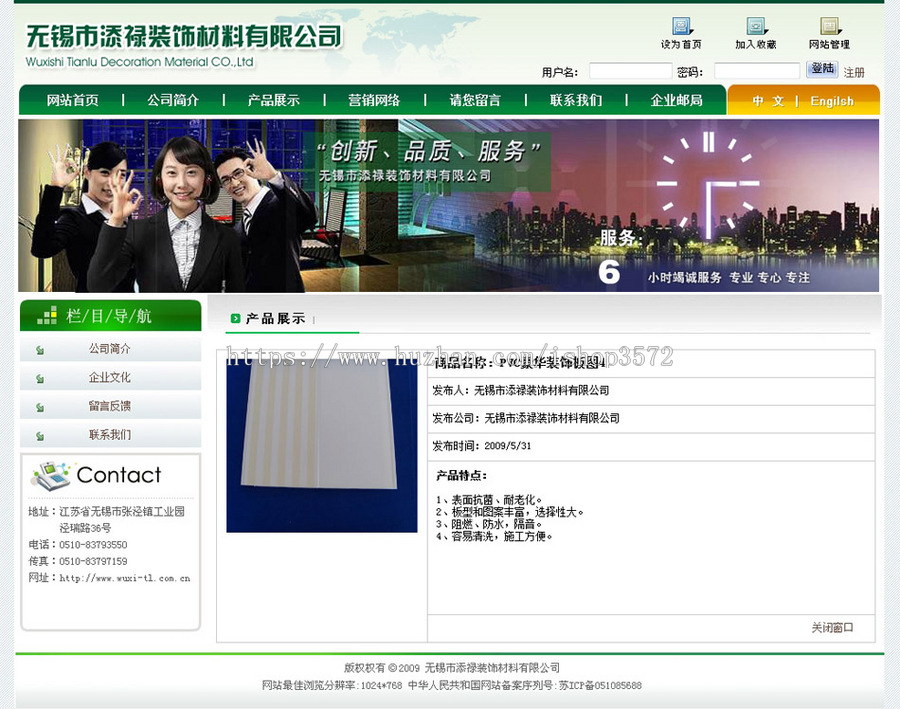Click the 注册 registration link
This screenshot has height=709, width=900.
(x=854, y=71)
